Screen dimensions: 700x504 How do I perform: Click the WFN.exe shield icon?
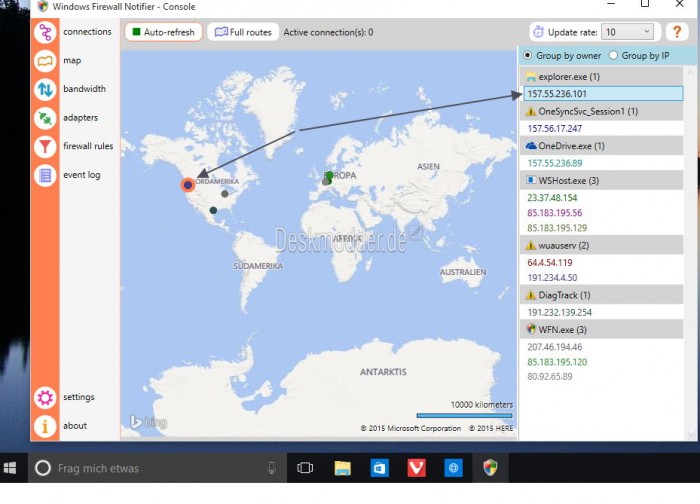530,329
